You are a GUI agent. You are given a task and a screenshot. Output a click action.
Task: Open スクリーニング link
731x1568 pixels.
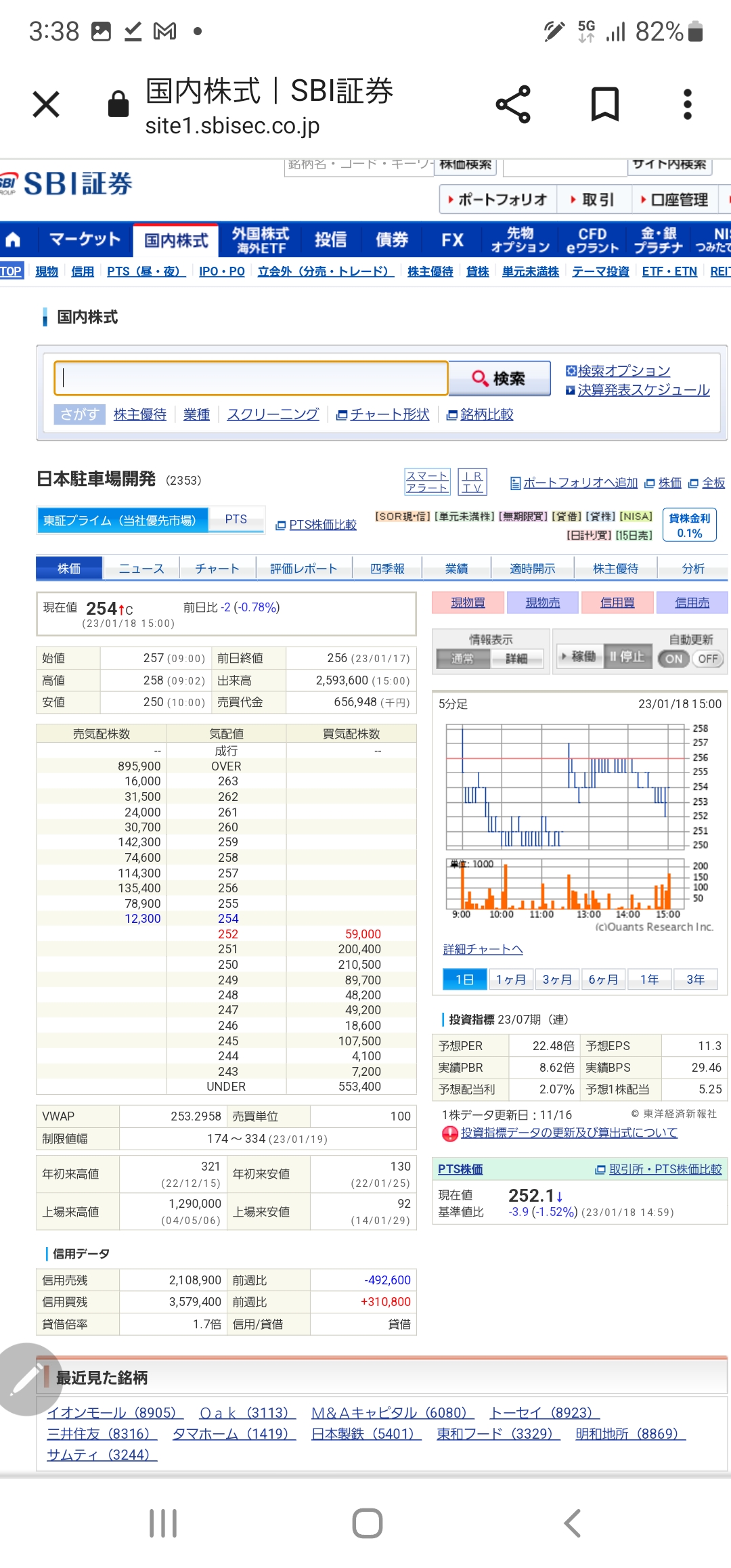pos(273,414)
